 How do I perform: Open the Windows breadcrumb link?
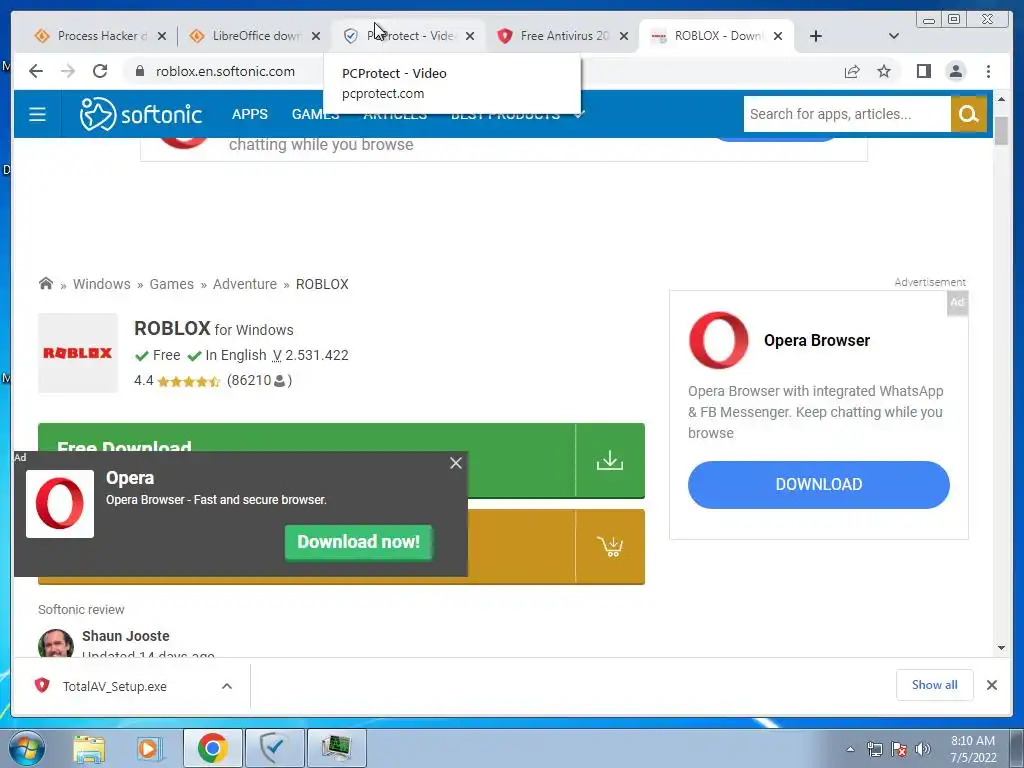(101, 284)
